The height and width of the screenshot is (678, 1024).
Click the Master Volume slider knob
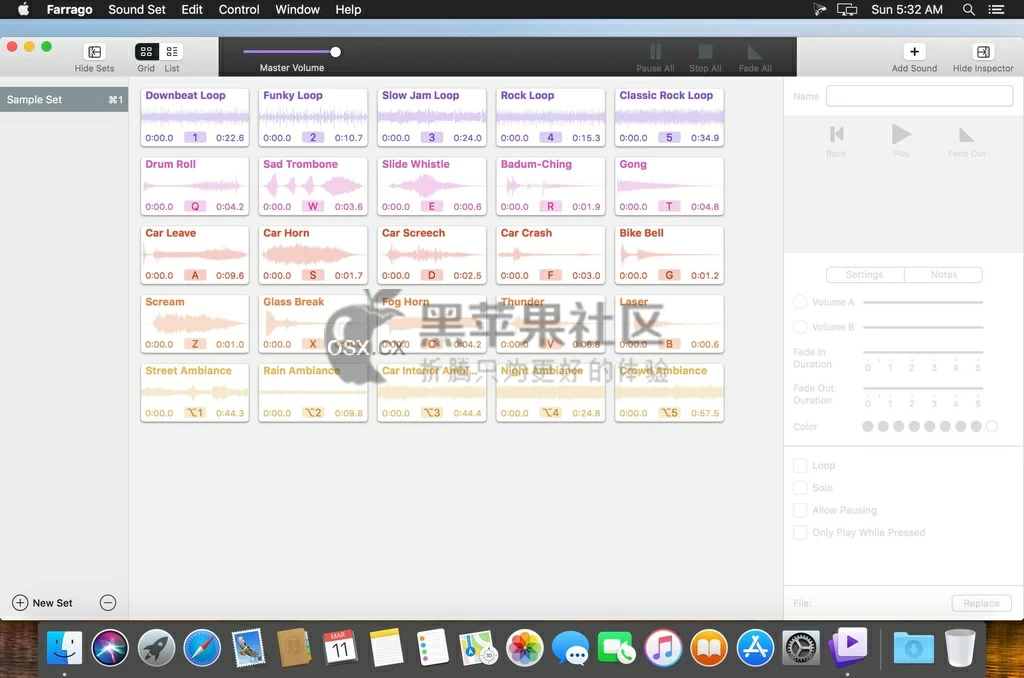coord(335,52)
